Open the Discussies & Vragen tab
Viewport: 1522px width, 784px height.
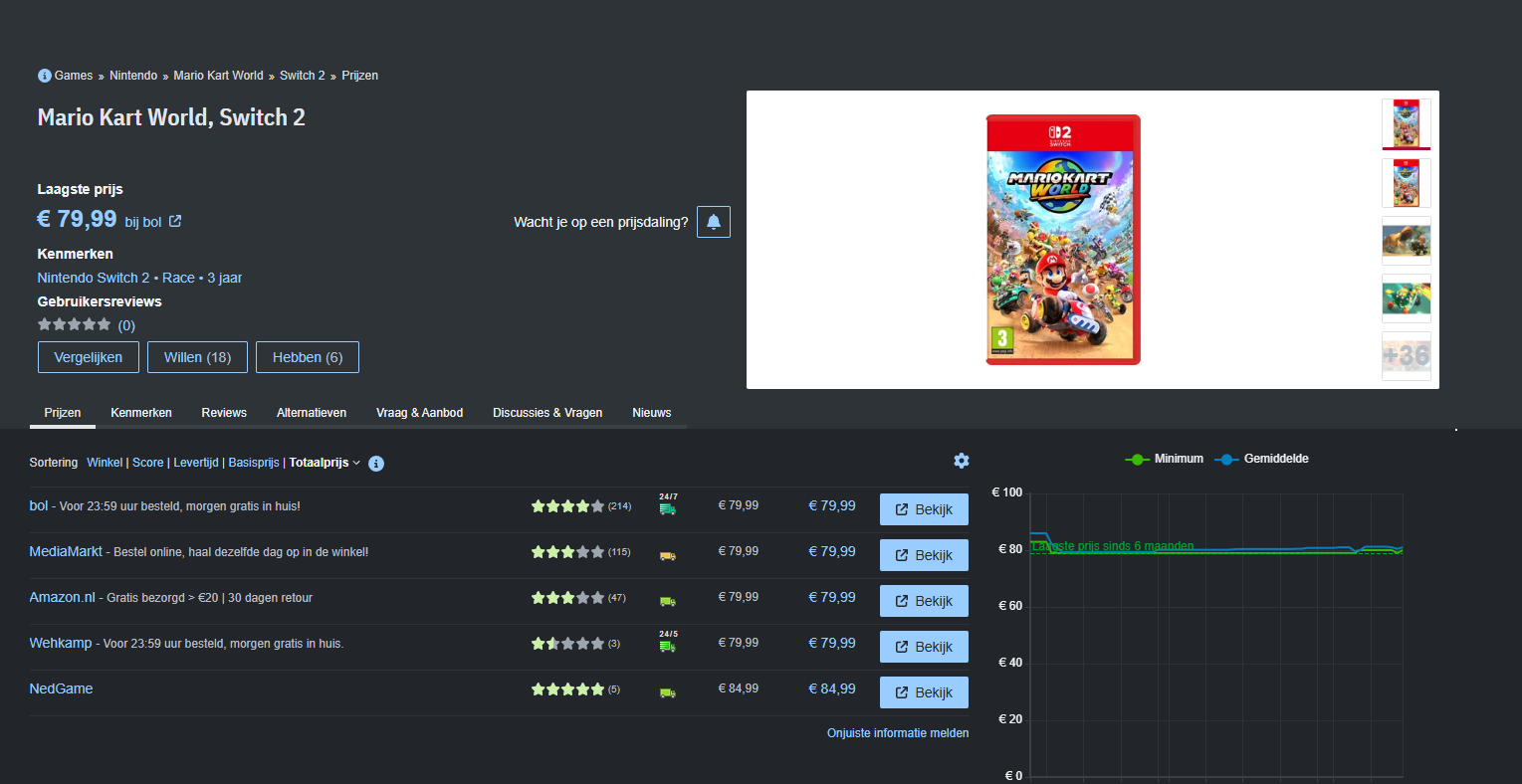click(x=547, y=413)
